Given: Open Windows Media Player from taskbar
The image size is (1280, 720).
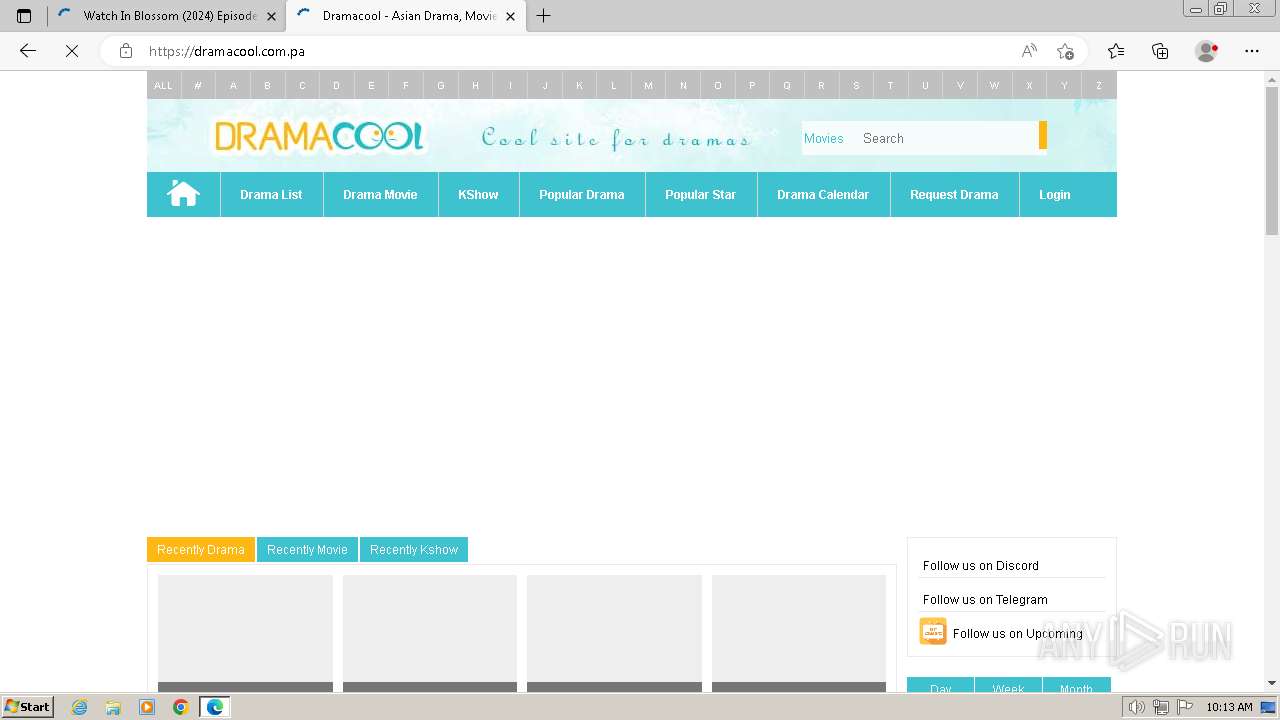Looking at the screenshot, I should point(147,707).
